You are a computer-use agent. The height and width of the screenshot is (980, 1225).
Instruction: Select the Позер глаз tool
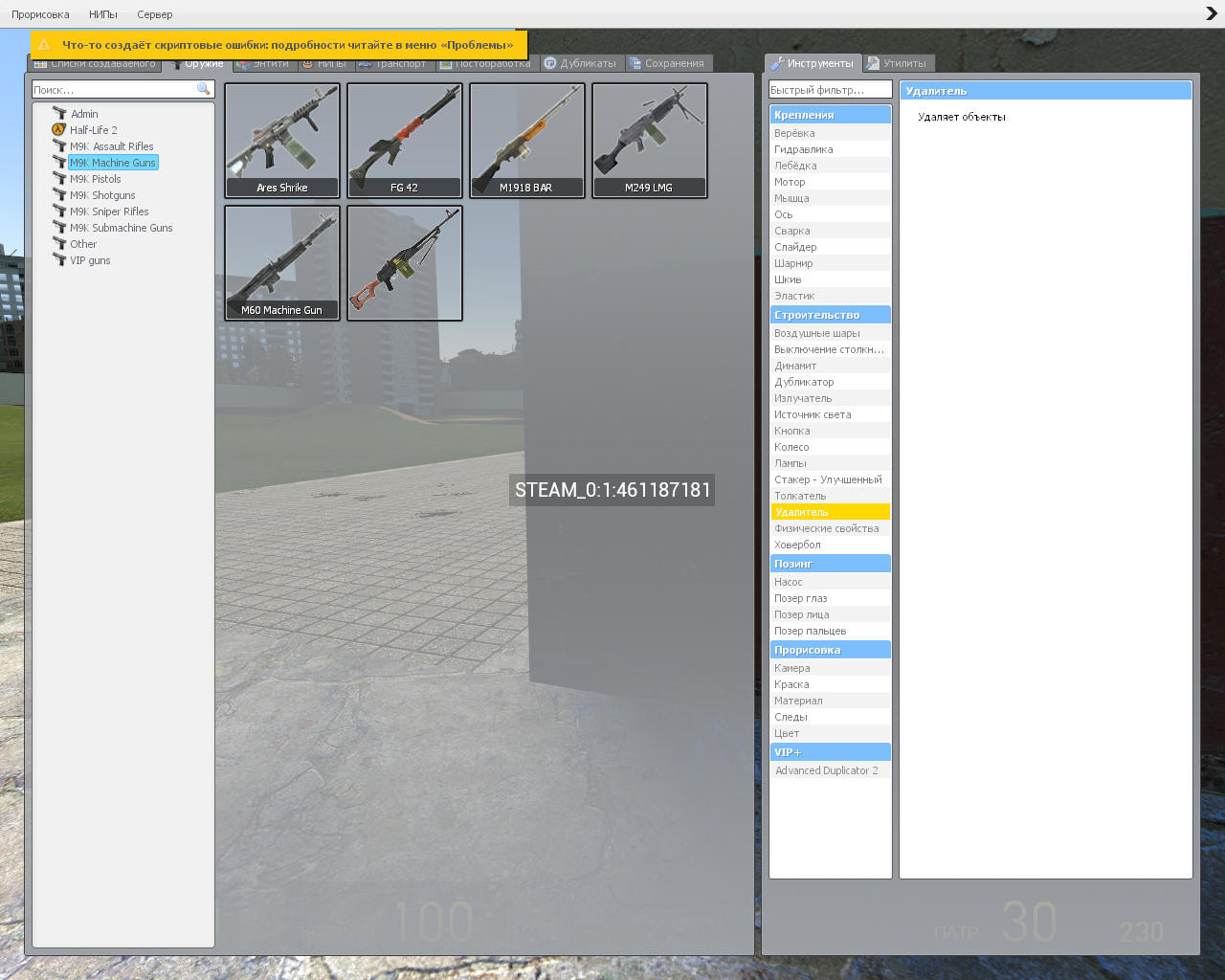tap(831, 598)
